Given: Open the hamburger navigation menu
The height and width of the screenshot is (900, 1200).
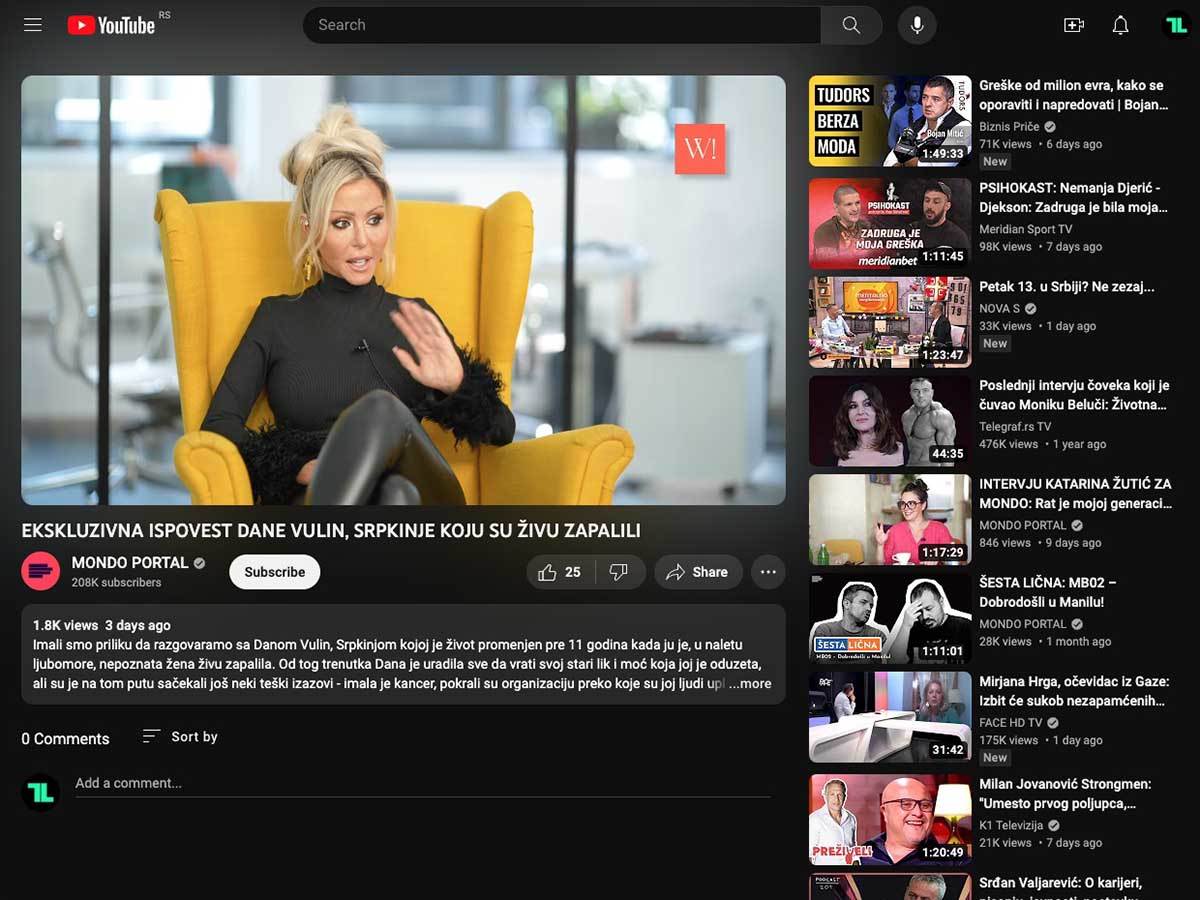Looking at the screenshot, I should (32, 25).
